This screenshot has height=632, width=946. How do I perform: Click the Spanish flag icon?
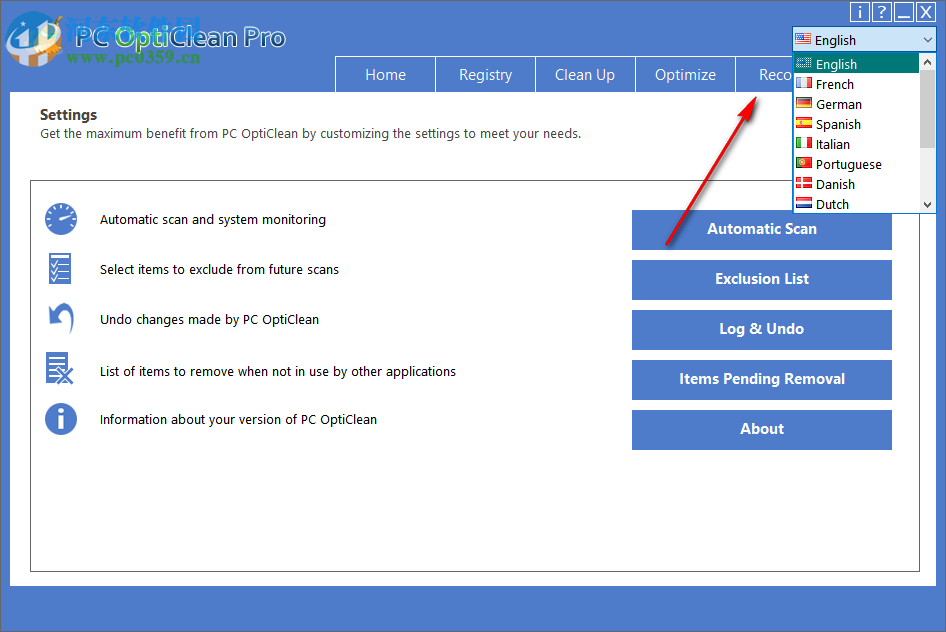click(x=804, y=123)
